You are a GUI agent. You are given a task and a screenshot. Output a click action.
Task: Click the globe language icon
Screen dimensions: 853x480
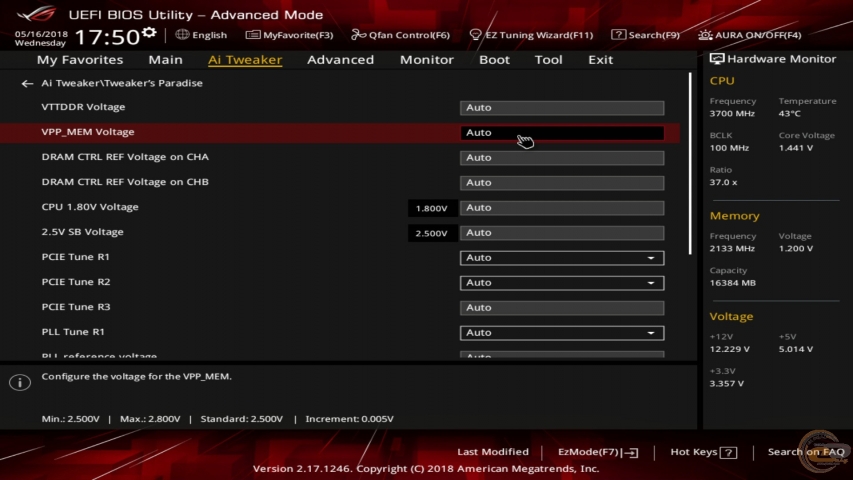(x=182, y=34)
